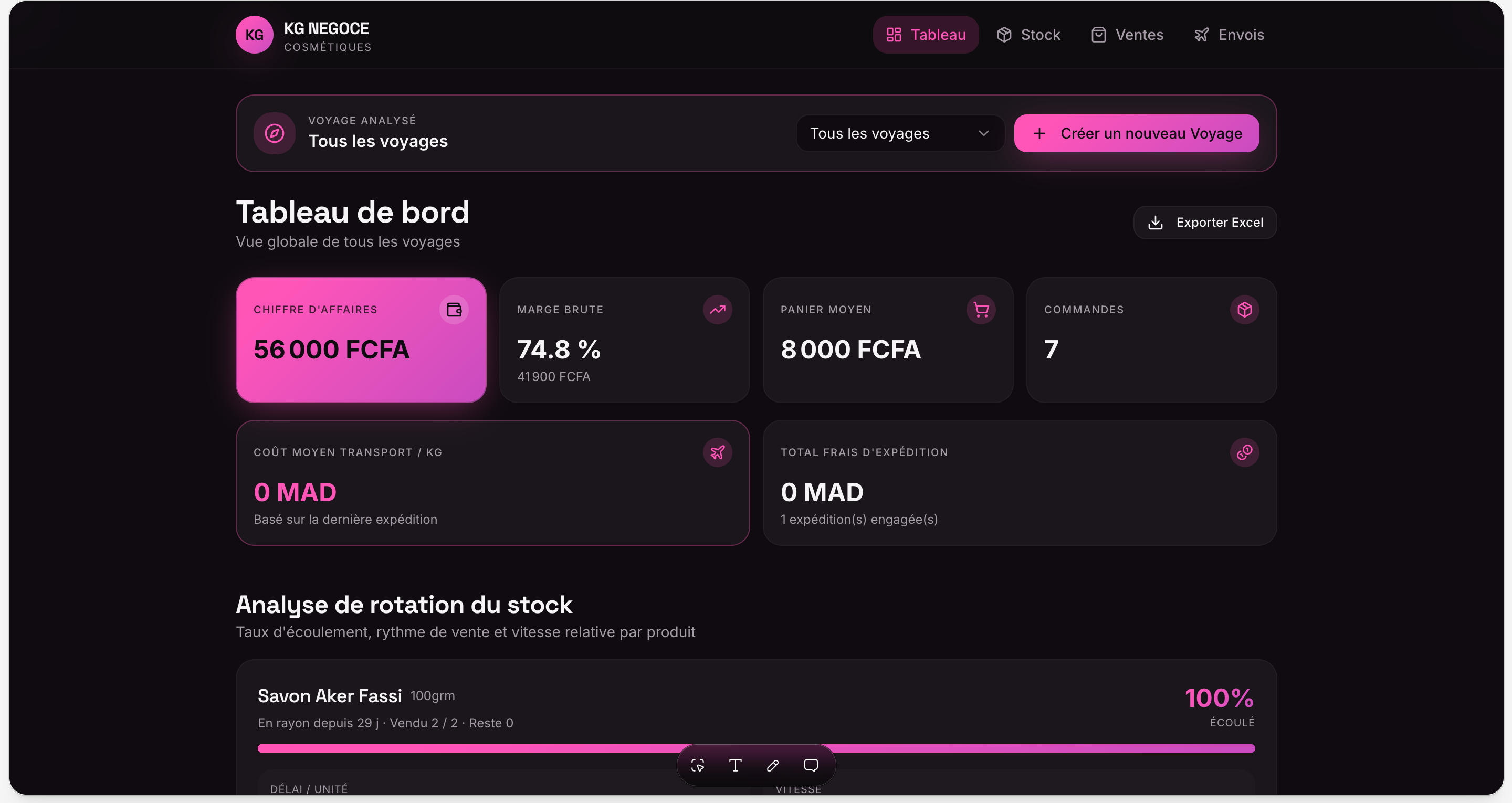Switch to the Stock tab
Image resolution: width=1512 pixels, height=803 pixels.
[1028, 35]
